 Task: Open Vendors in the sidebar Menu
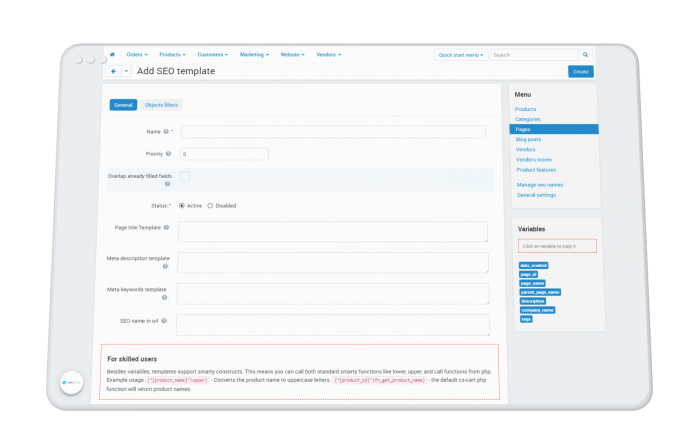[x=525, y=150]
